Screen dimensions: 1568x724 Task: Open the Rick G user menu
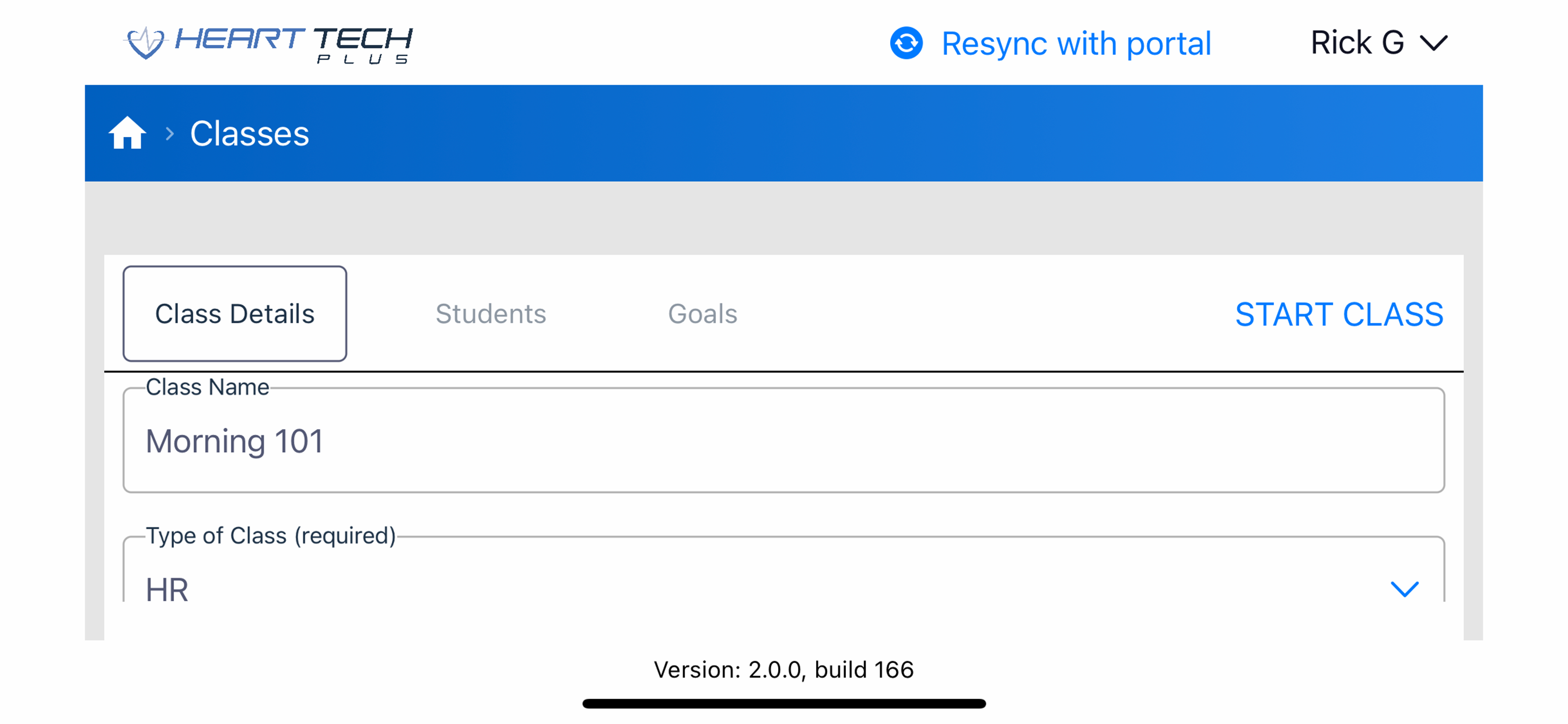point(1380,43)
